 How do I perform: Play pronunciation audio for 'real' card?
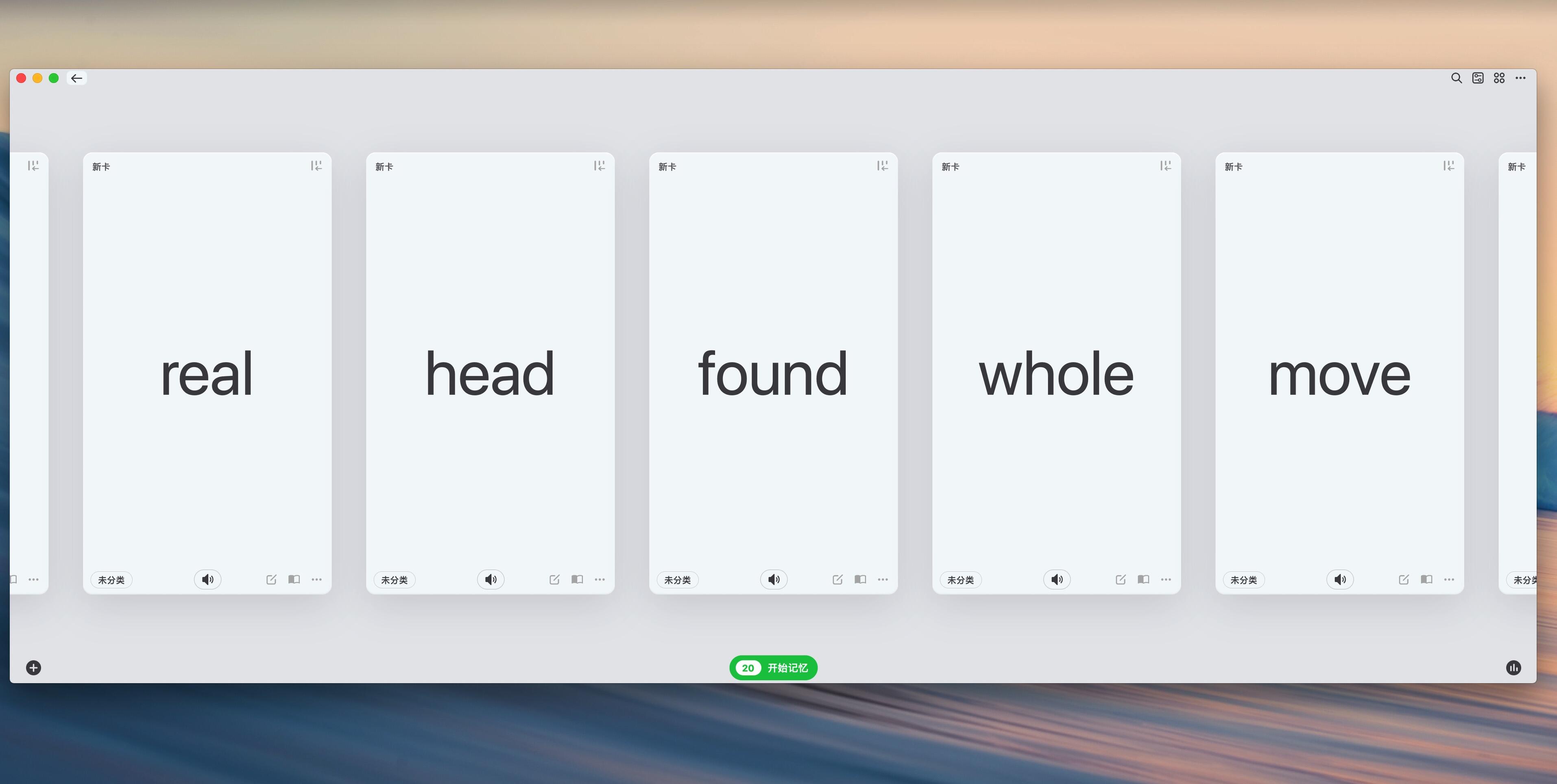coord(207,579)
